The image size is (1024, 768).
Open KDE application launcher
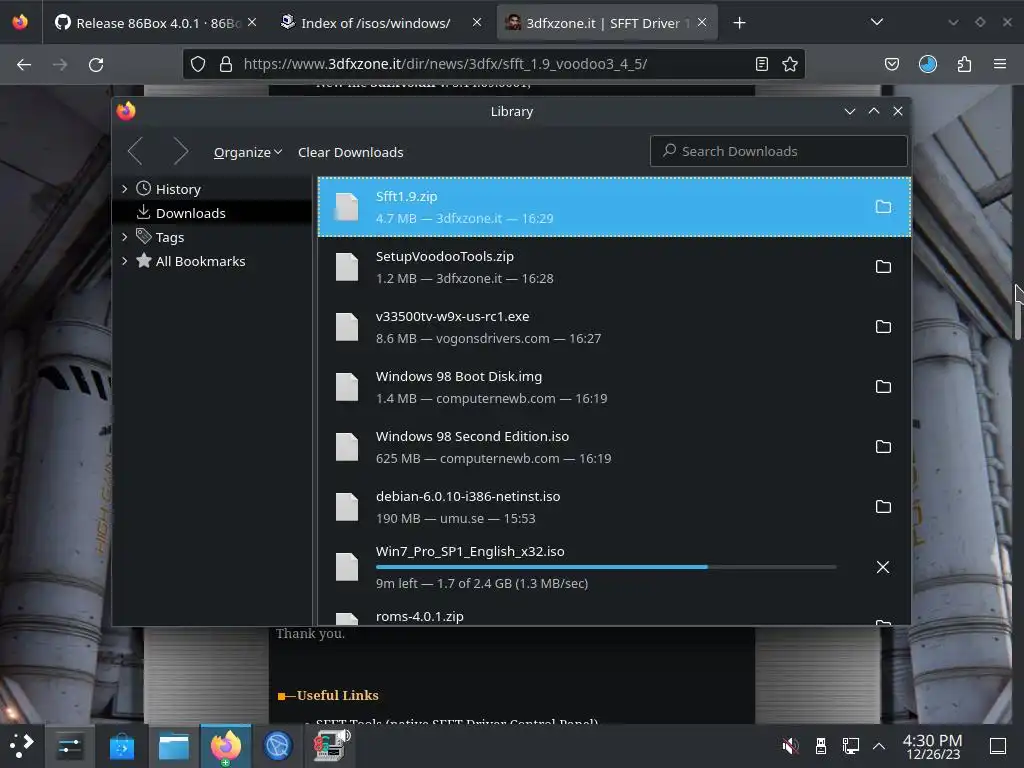tap(22, 745)
